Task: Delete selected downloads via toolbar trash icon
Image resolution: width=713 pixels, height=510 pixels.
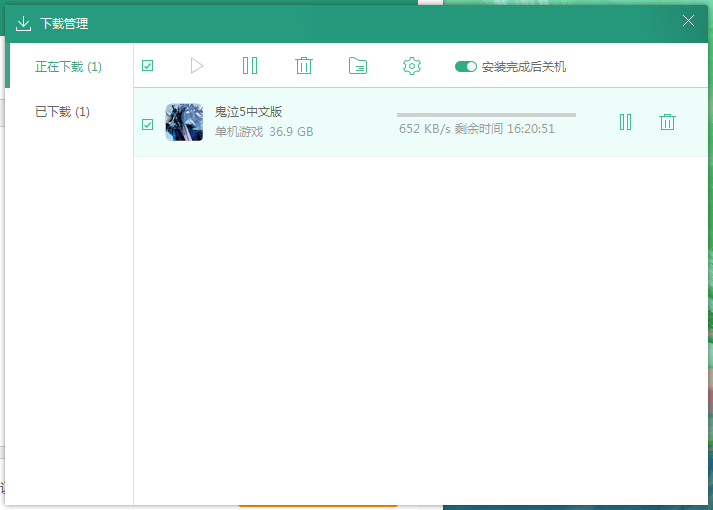Action: 303,66
